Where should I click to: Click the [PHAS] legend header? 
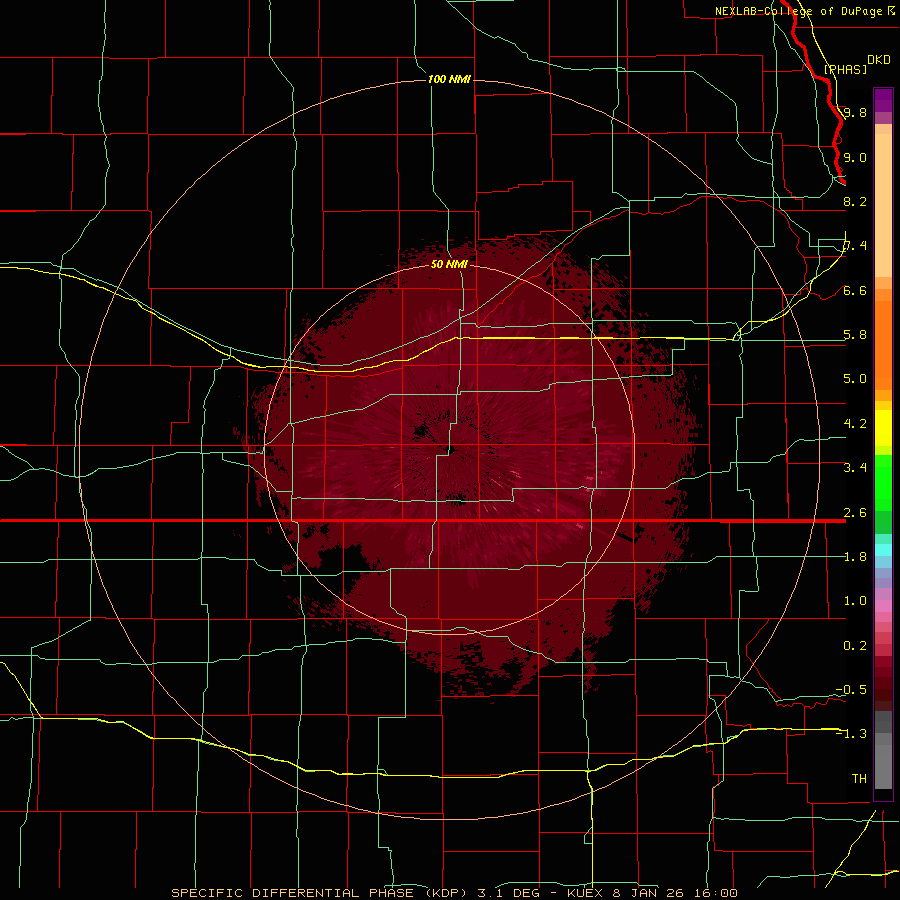click(x=845, y=69)
